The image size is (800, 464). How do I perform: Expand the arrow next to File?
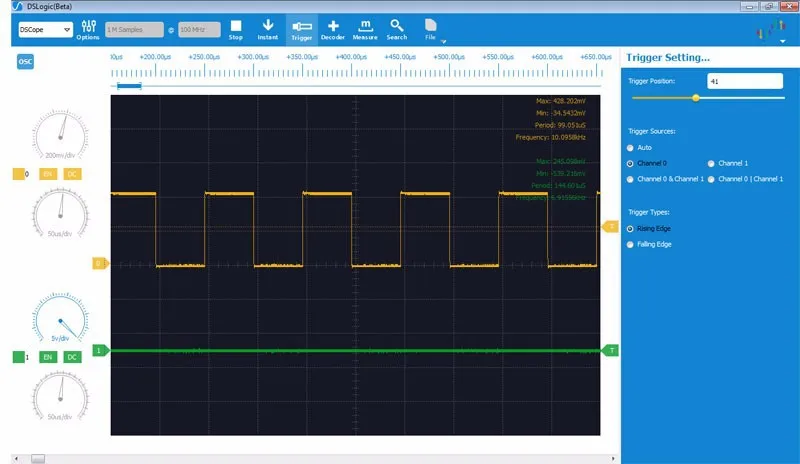(443, 41)
